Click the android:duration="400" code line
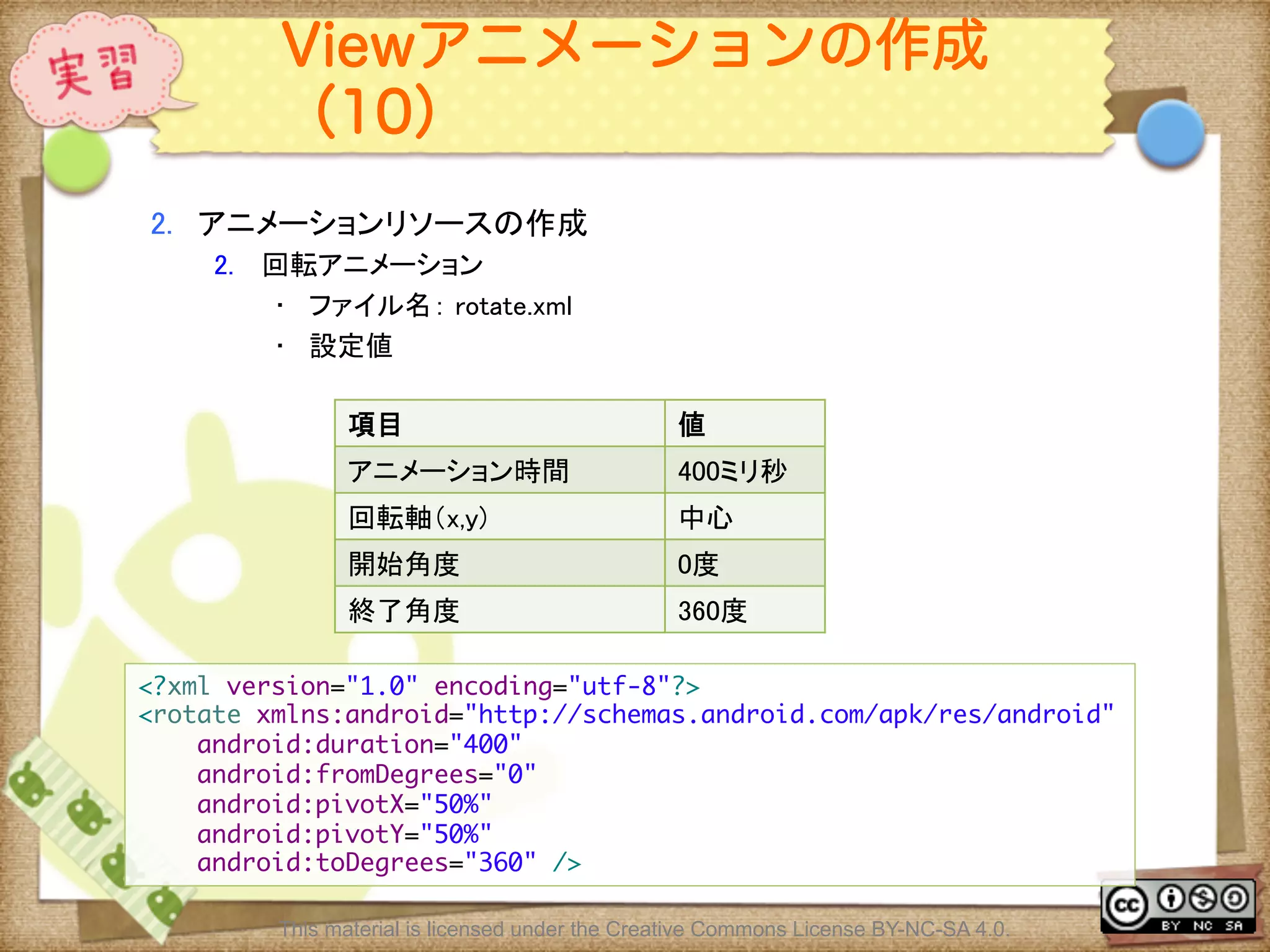The height and width of the screenshot is (952, 1270). [359, 744]
